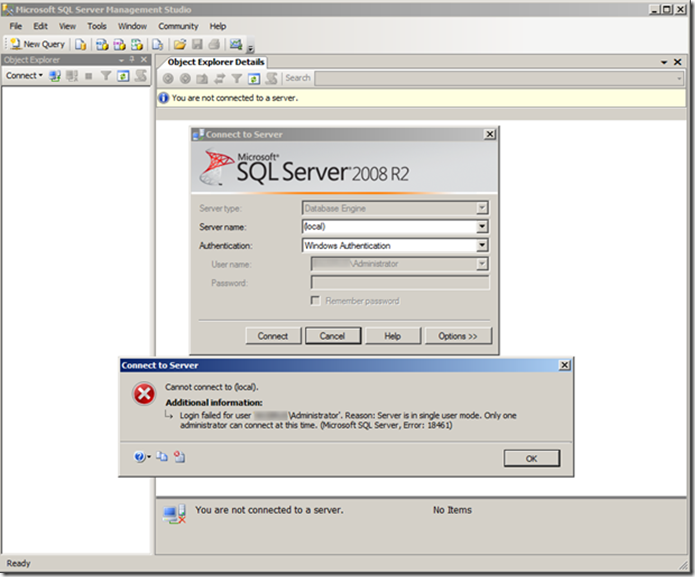
Task: Click the Help icon's dropdown arrow in error dialog
Action: point(149,457)
